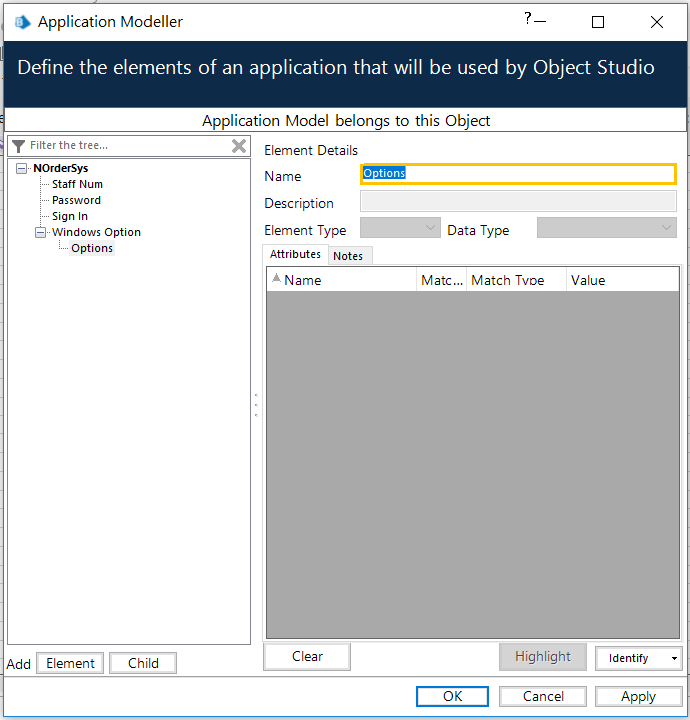Click Cancel to discard changes
Viewport: 690px width, 720px height.
[x=543, y=696]
